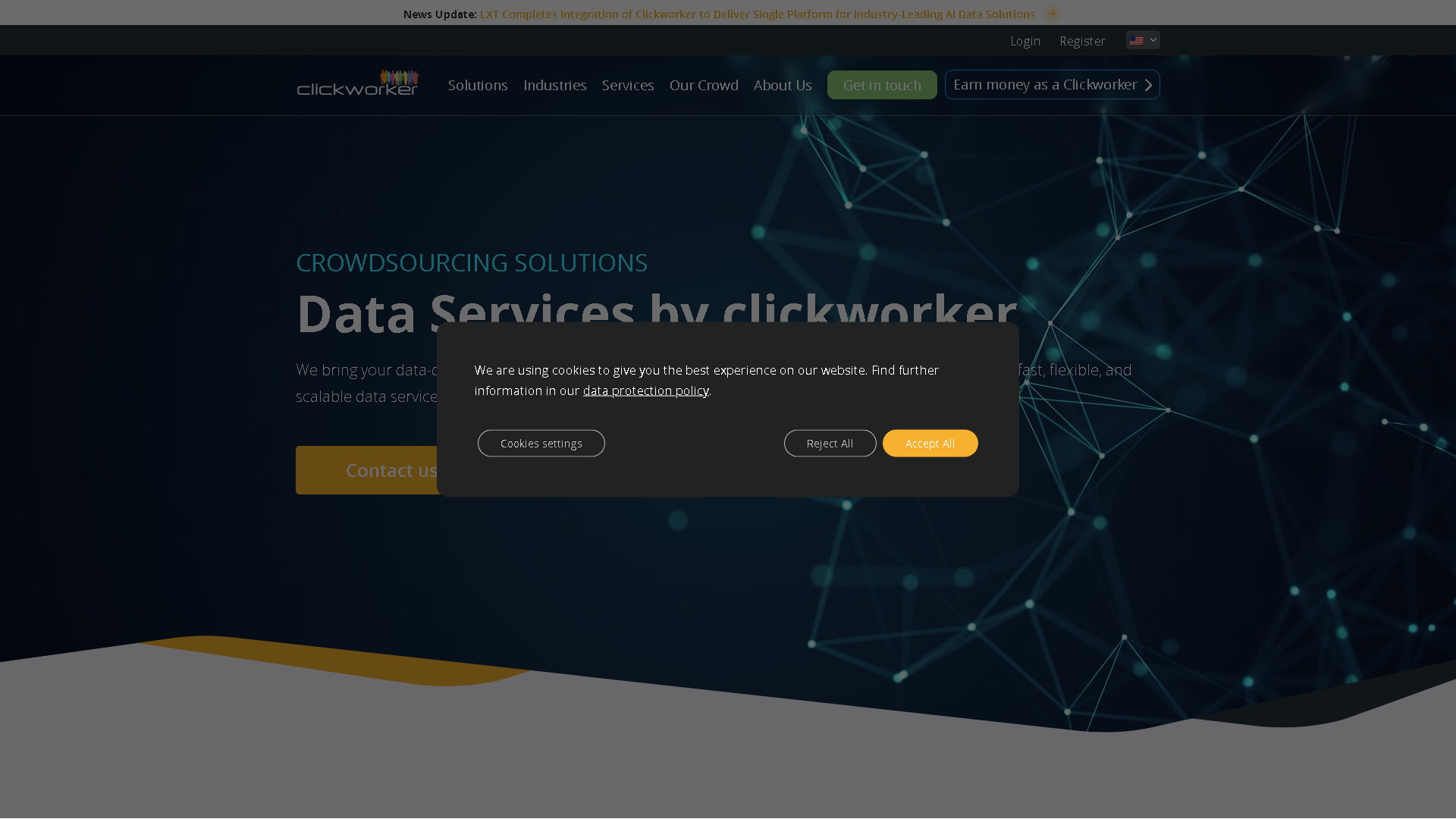
Task: Open the Services menu item
Action: pyautogui.click(x=627, y=85)
